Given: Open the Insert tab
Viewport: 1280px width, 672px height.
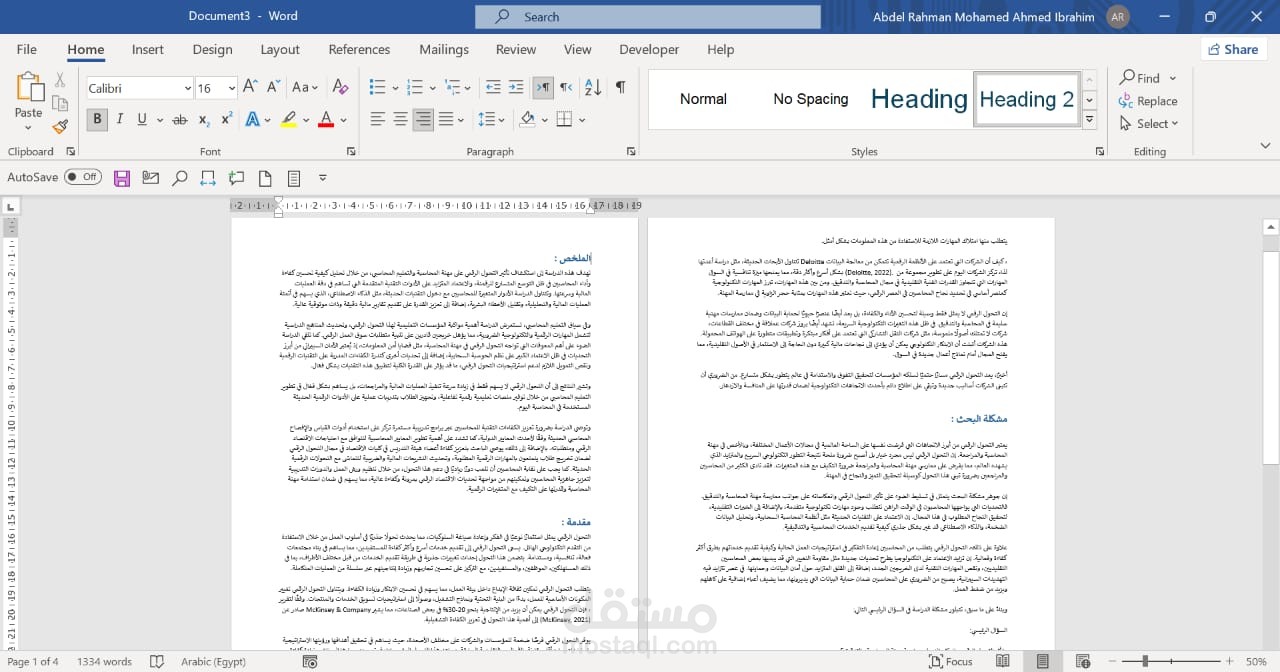Looking at the screenshot, I should click(147, 49).
